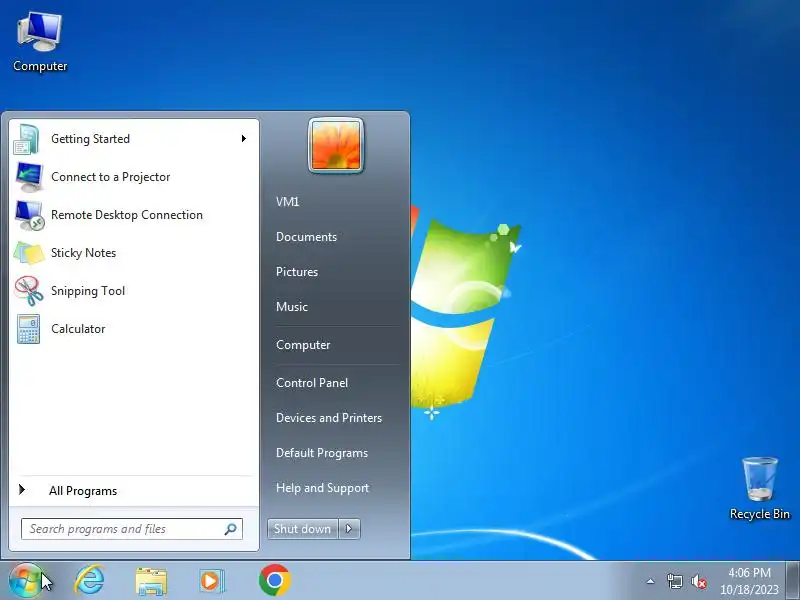
Task: Click the network status tray icon
Action: click(674, 581)
